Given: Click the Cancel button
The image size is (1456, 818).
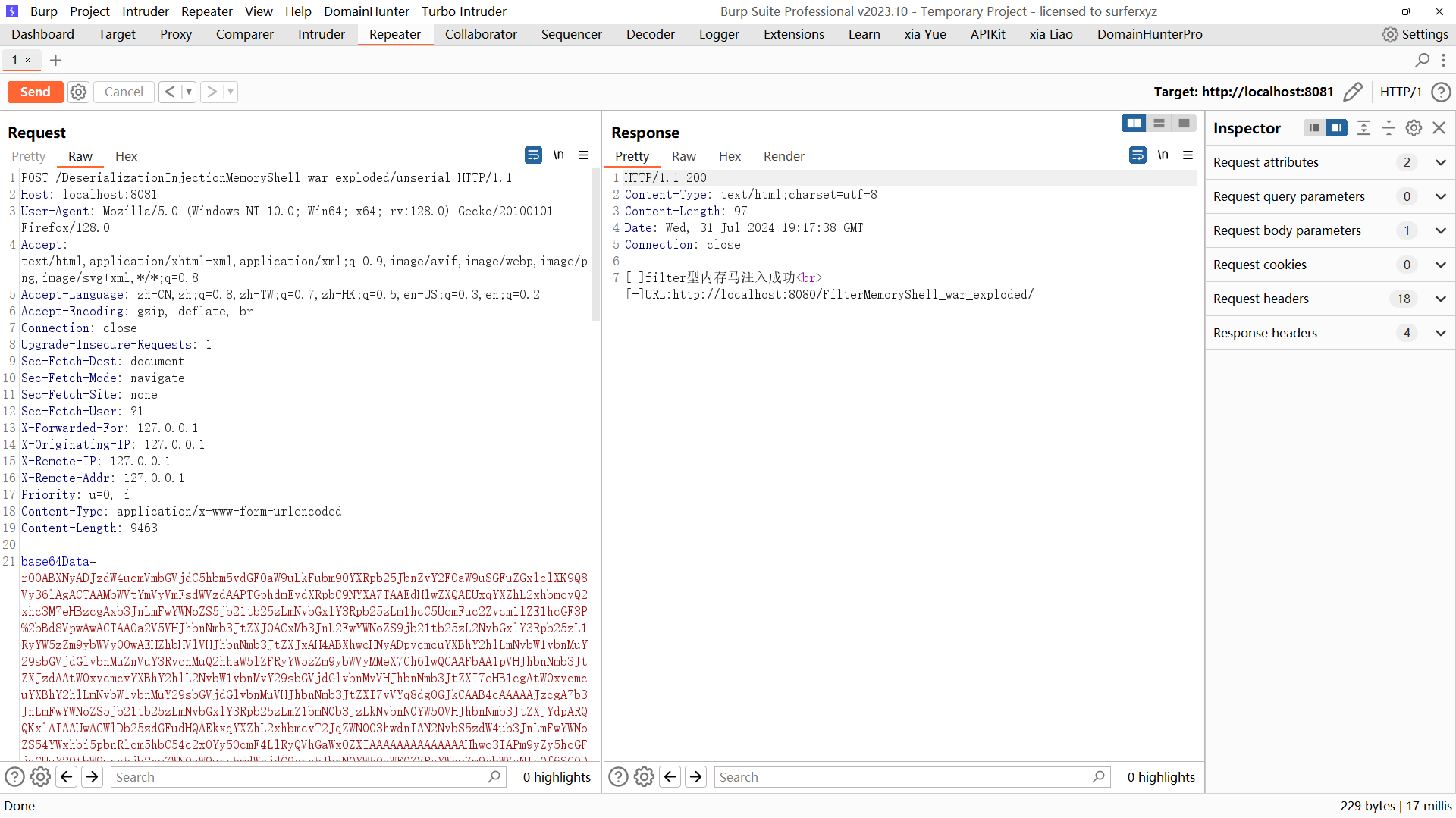Looking at the screenshot, I should [x=124, y=92].
